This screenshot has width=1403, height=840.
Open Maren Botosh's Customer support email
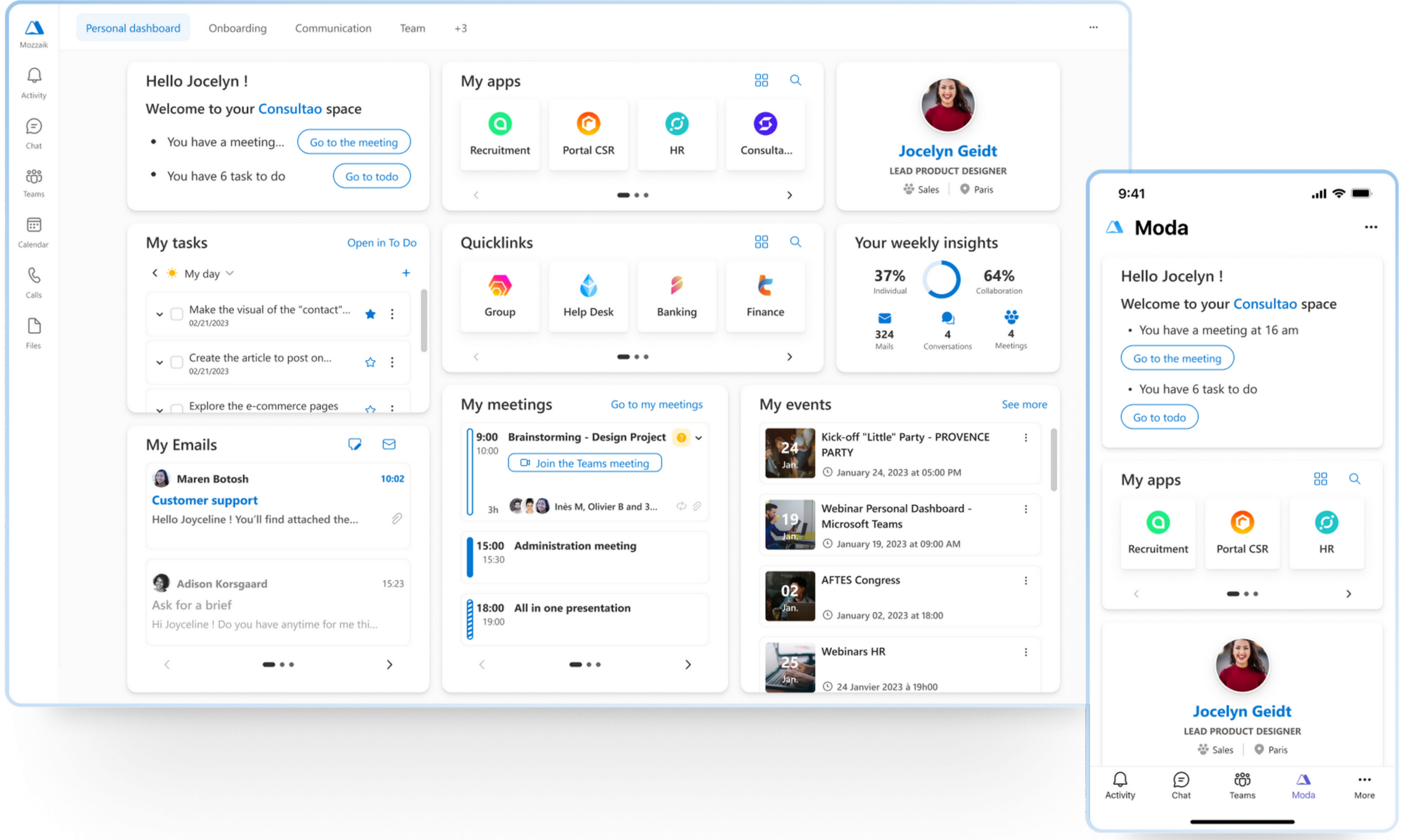click(278, 506)
